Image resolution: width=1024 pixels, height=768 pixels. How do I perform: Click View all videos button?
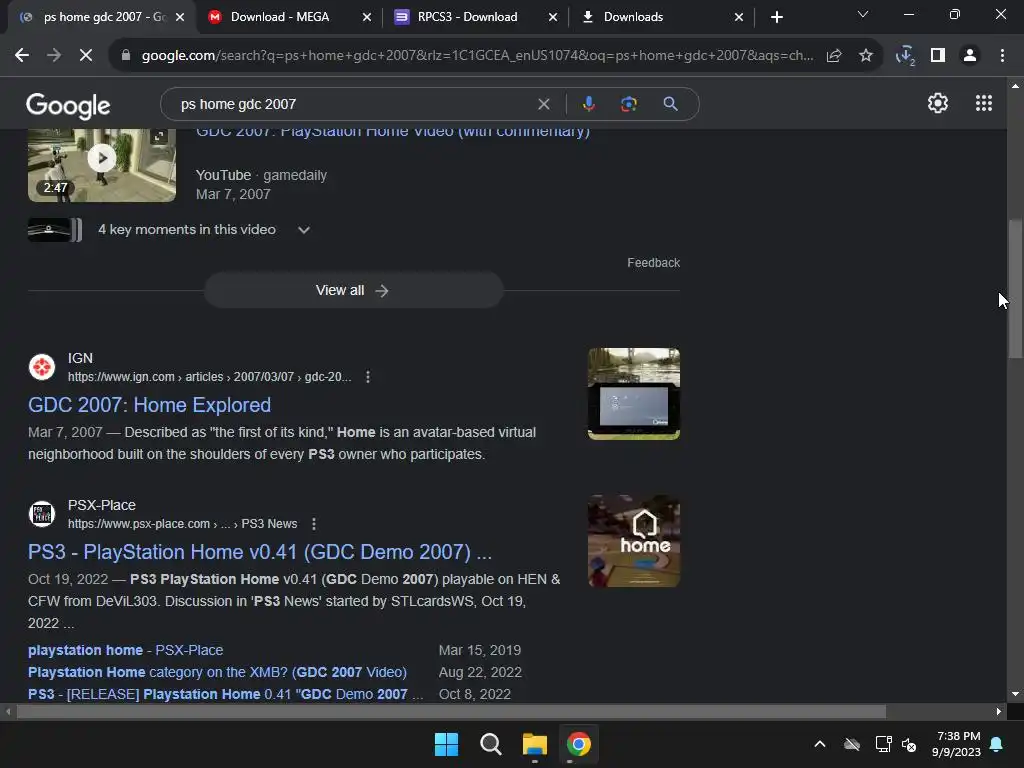[353, 290]
